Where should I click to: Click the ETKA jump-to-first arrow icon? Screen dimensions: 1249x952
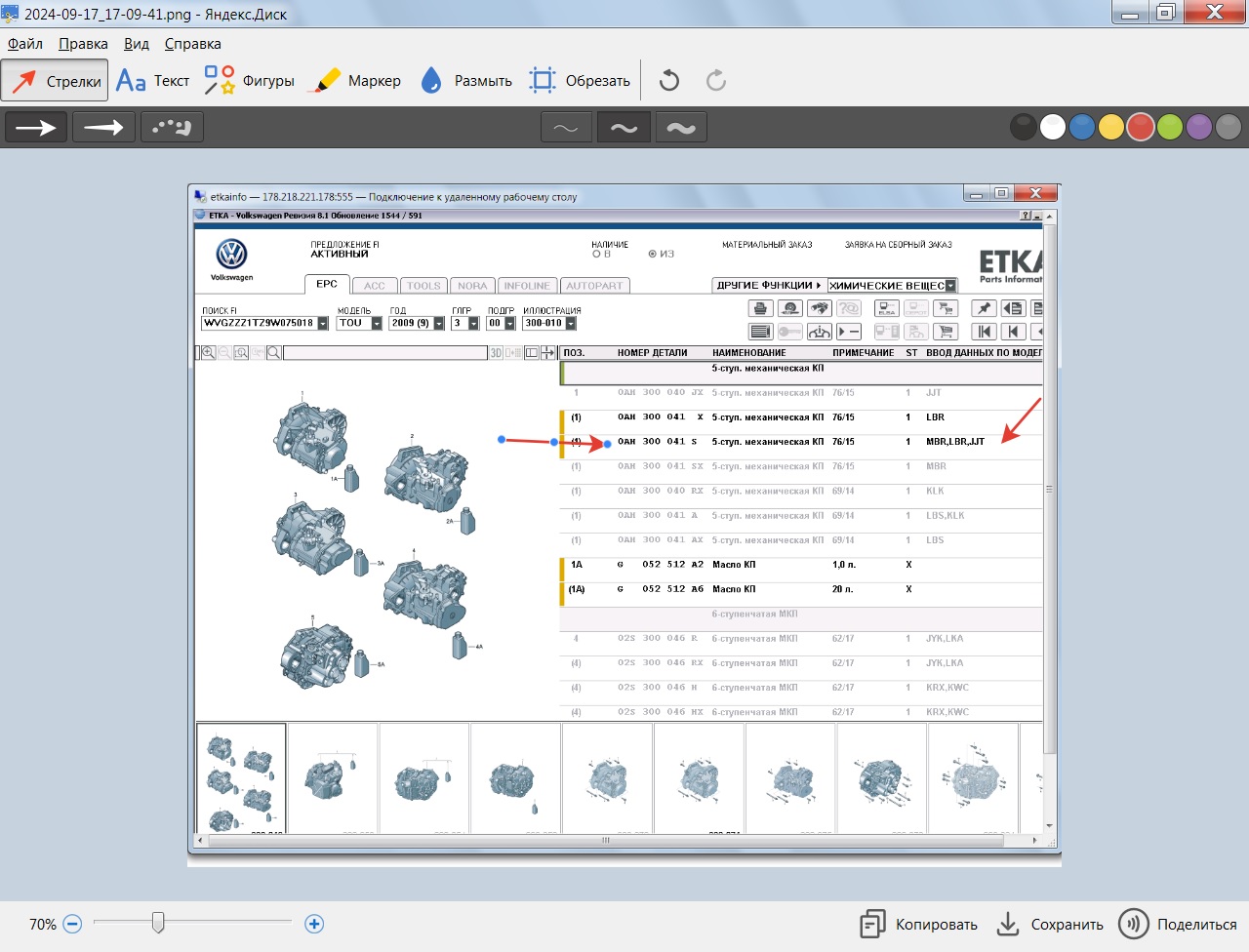984,332
